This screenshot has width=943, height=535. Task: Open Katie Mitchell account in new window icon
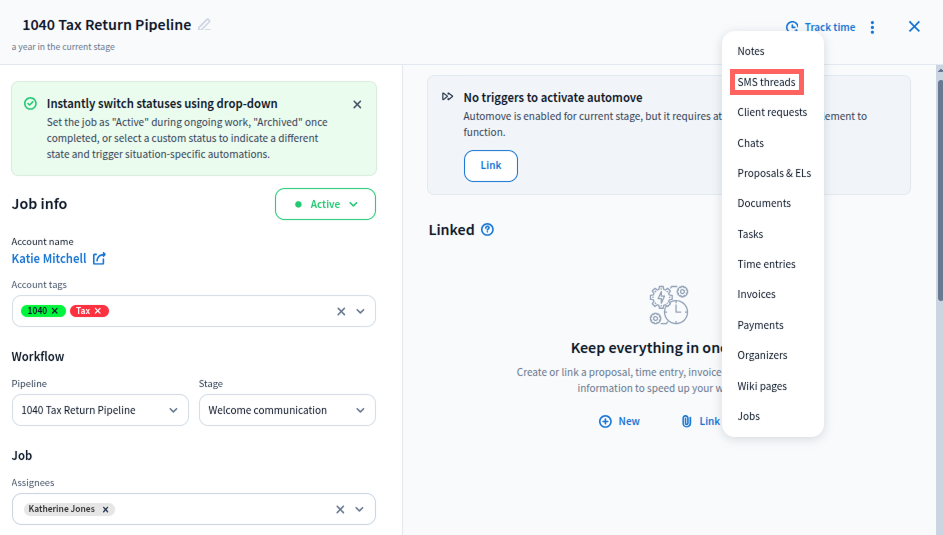click(x=99, y=259)
